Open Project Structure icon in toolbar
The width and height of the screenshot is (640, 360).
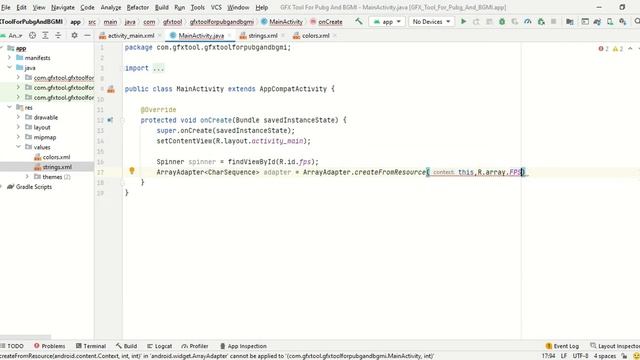click(570, 21)
